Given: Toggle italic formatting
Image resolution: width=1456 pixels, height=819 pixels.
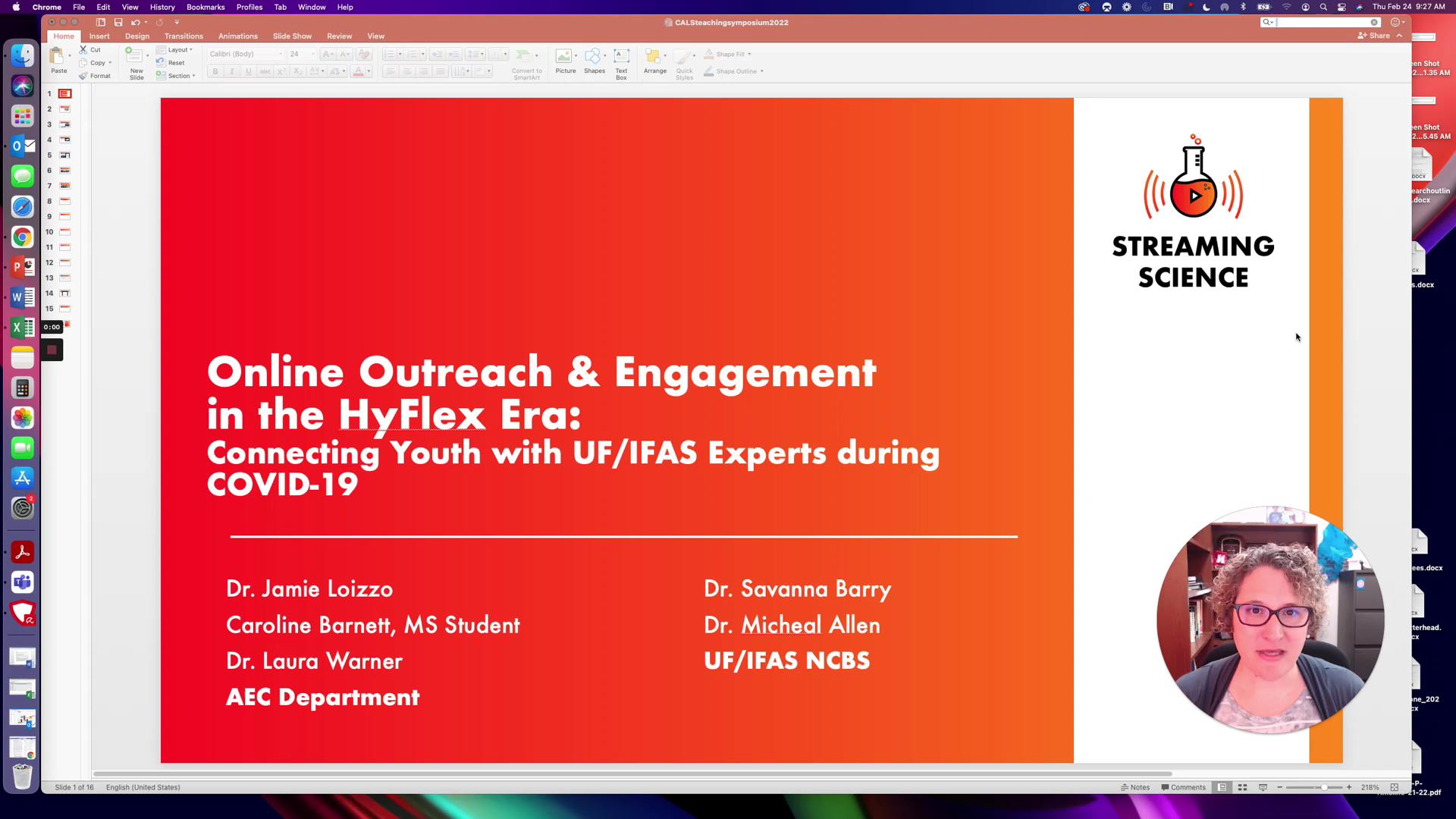Looking at the screenshot, I should tap(232, 71).
